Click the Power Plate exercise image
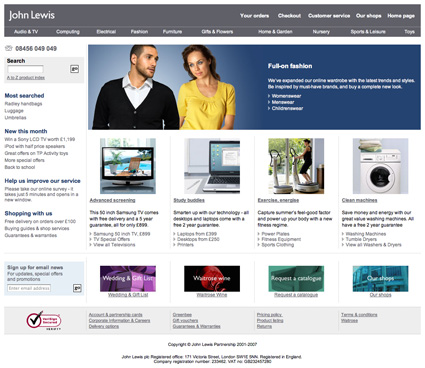Viewport: 425px width, 368px height. [x=296, y=166]
